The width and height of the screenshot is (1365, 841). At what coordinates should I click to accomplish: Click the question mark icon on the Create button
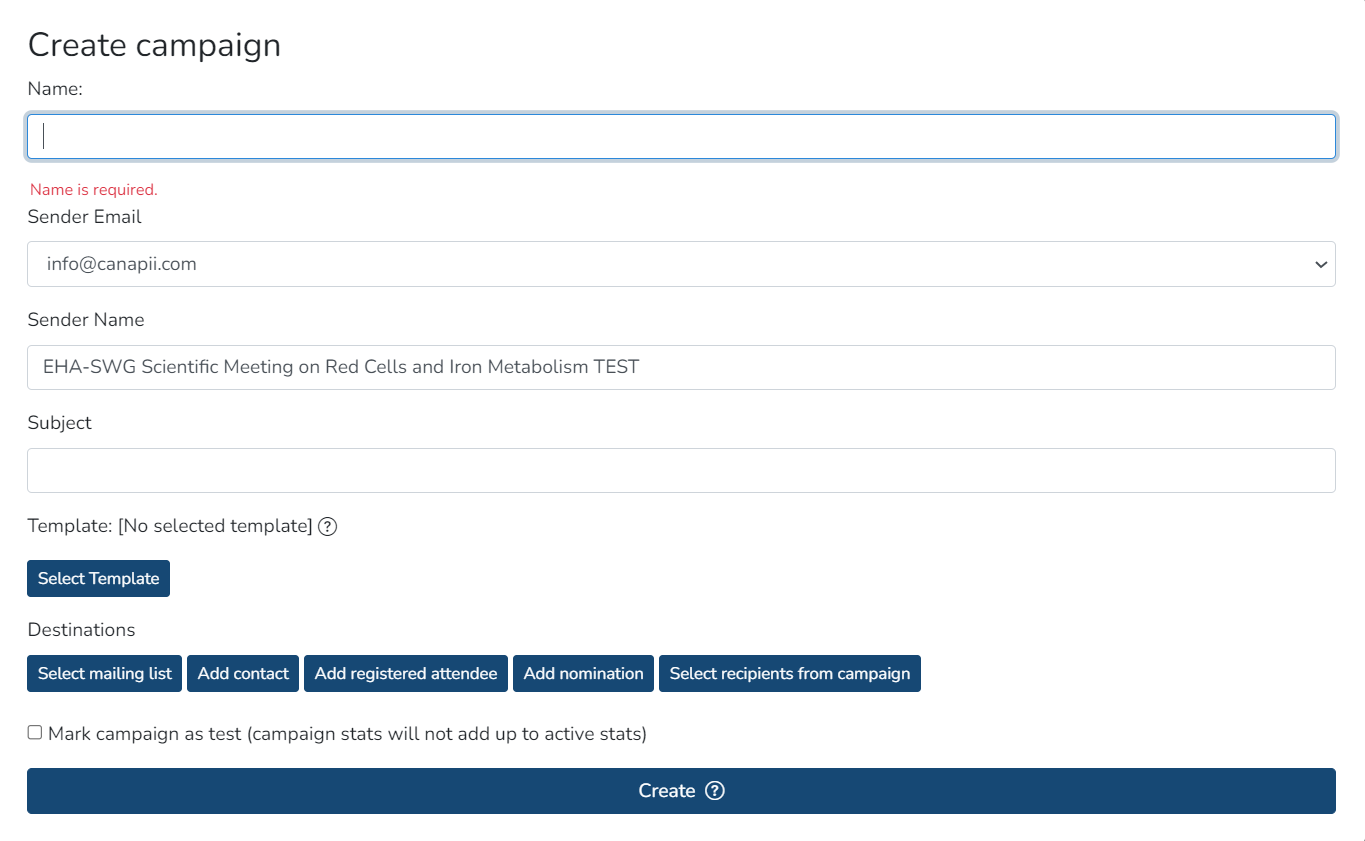coord(714,791)
